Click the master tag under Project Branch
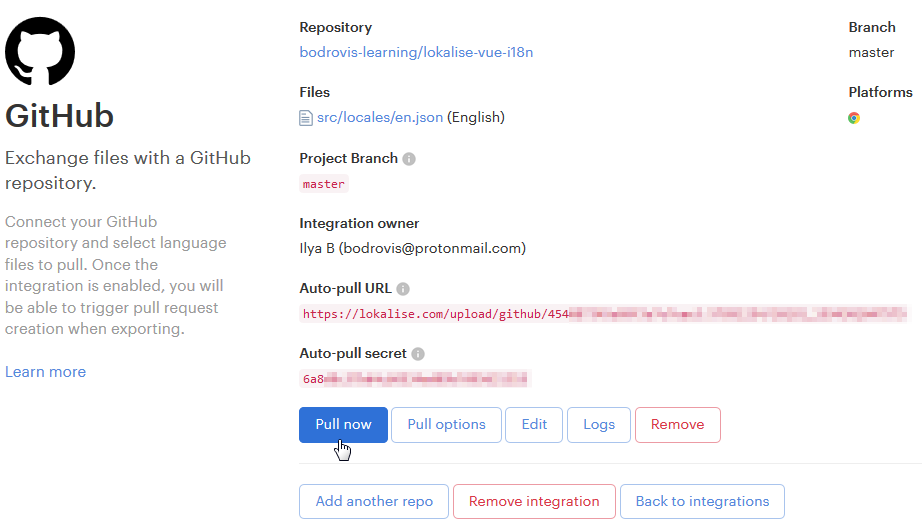This screenshot has height=527, width=922. pyautogui.click(x=324, y=184)
